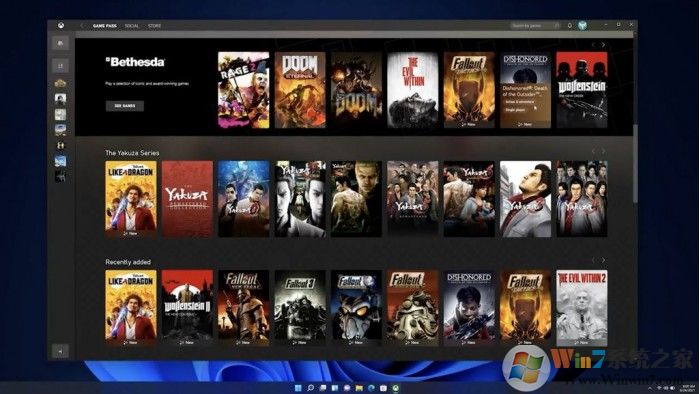Open the notifications bell
This screenshot has width=700, height=394.
click(570, 25)
